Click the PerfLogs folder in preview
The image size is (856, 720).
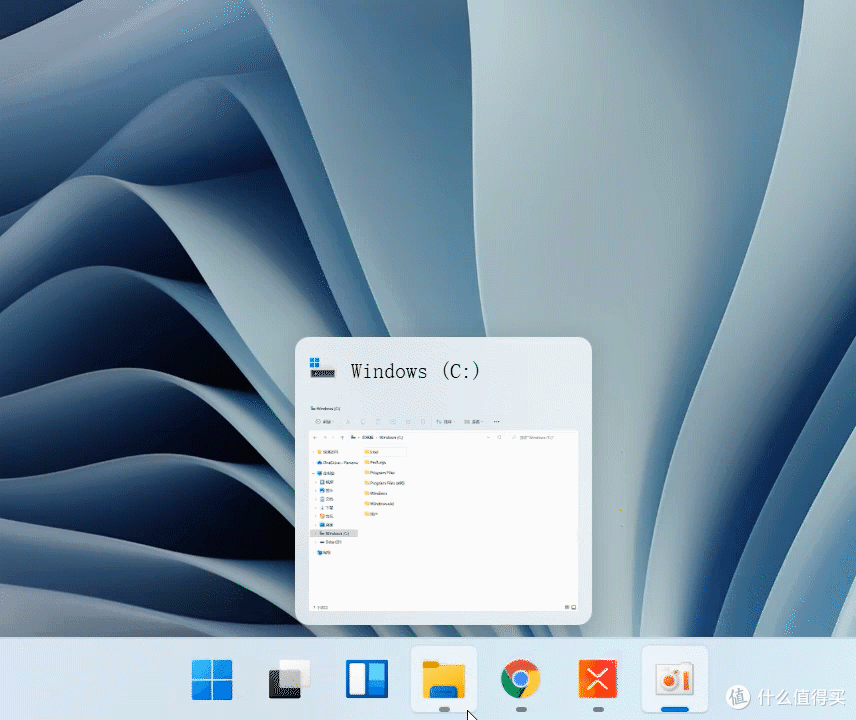[376, 462]
